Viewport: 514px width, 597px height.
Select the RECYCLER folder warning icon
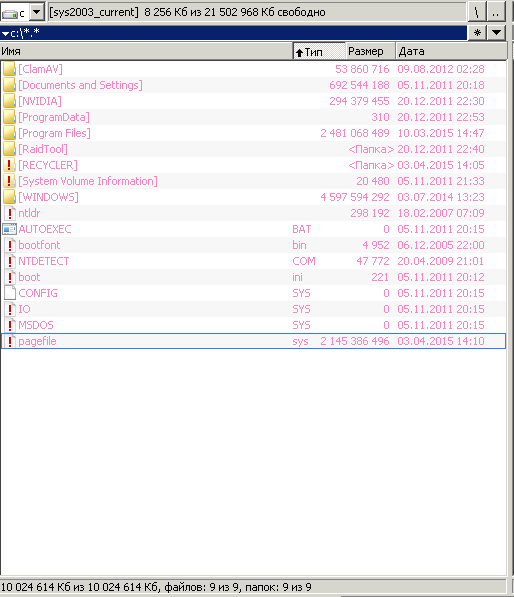pyautogui.click(x=9, y=165)
